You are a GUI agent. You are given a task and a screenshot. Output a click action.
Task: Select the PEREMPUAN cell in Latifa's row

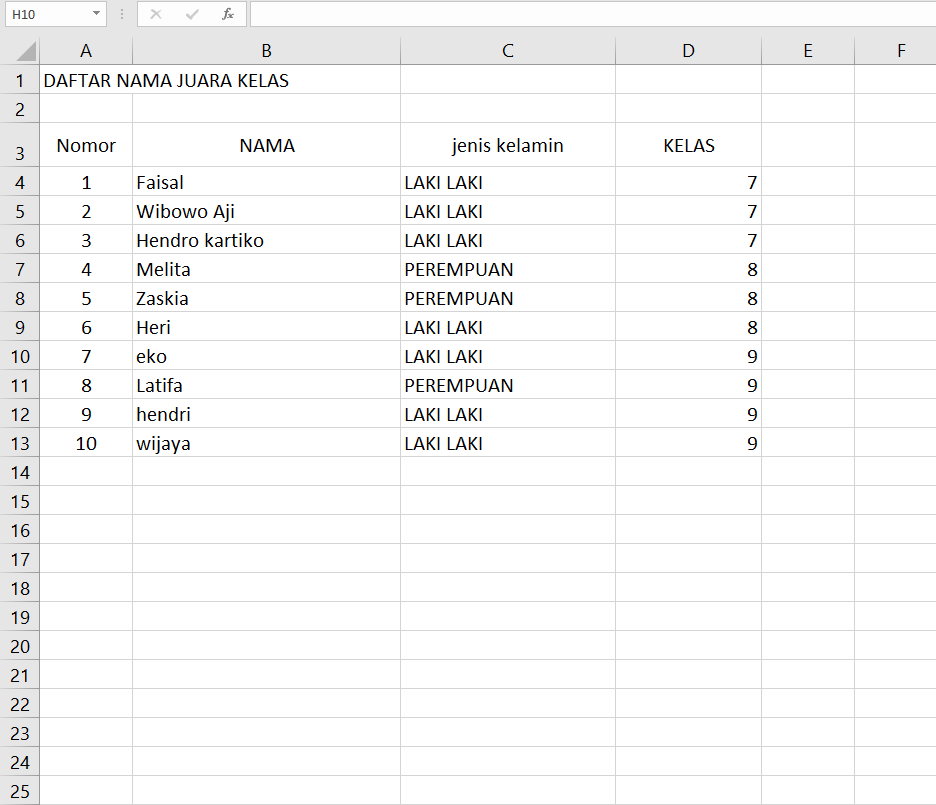[507, 386]
